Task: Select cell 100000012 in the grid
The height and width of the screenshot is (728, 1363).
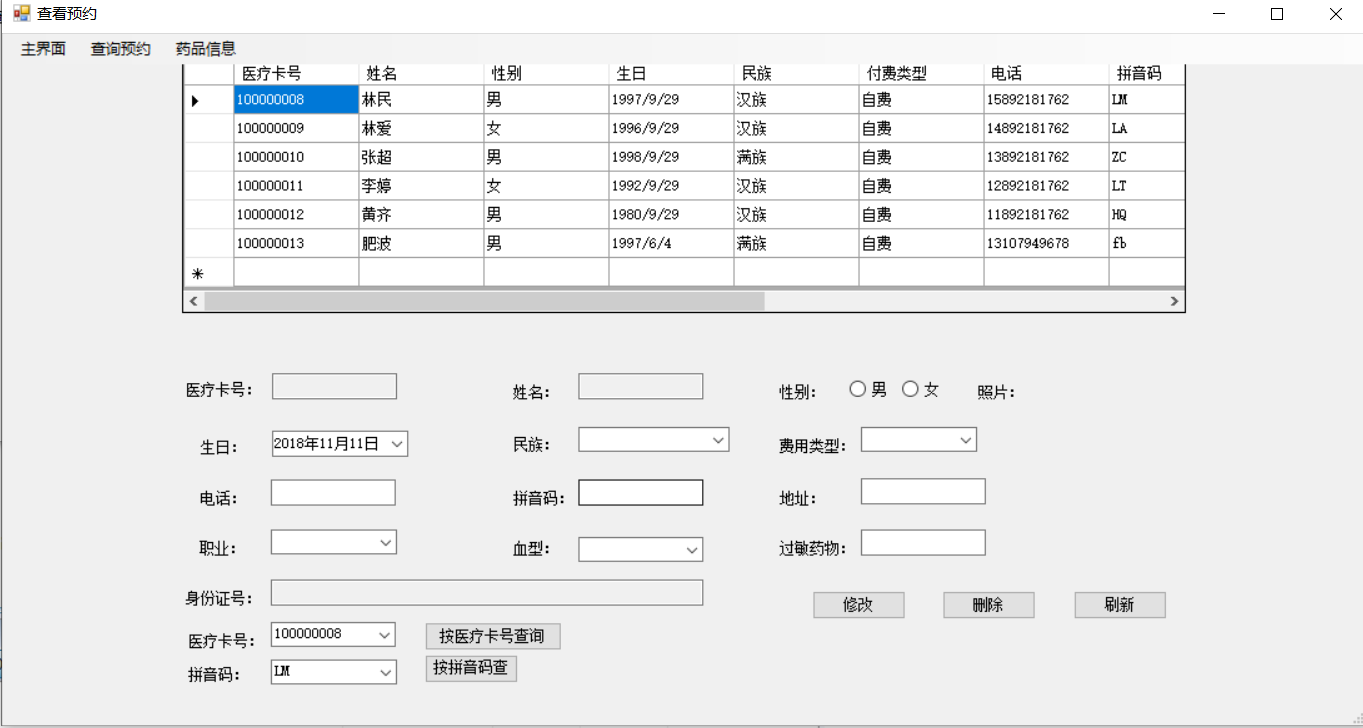Action: pos(296,215)
